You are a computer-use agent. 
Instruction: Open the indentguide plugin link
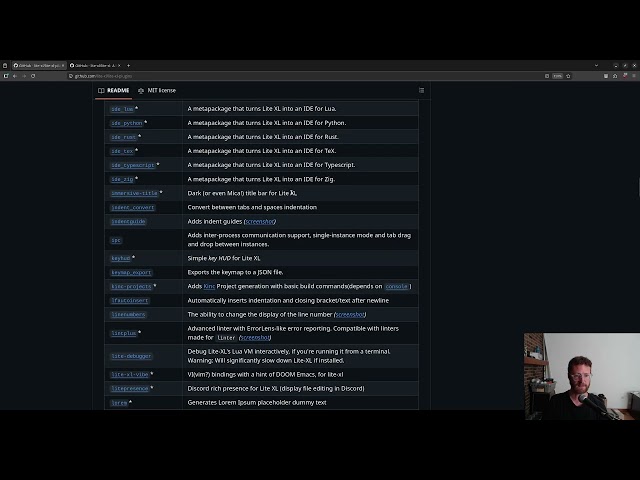coord(129,222)
